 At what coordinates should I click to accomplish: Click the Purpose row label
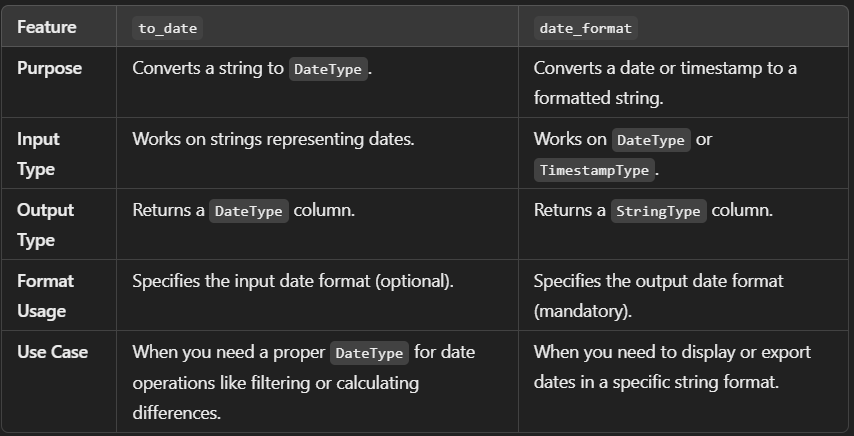tap(49, 69)
